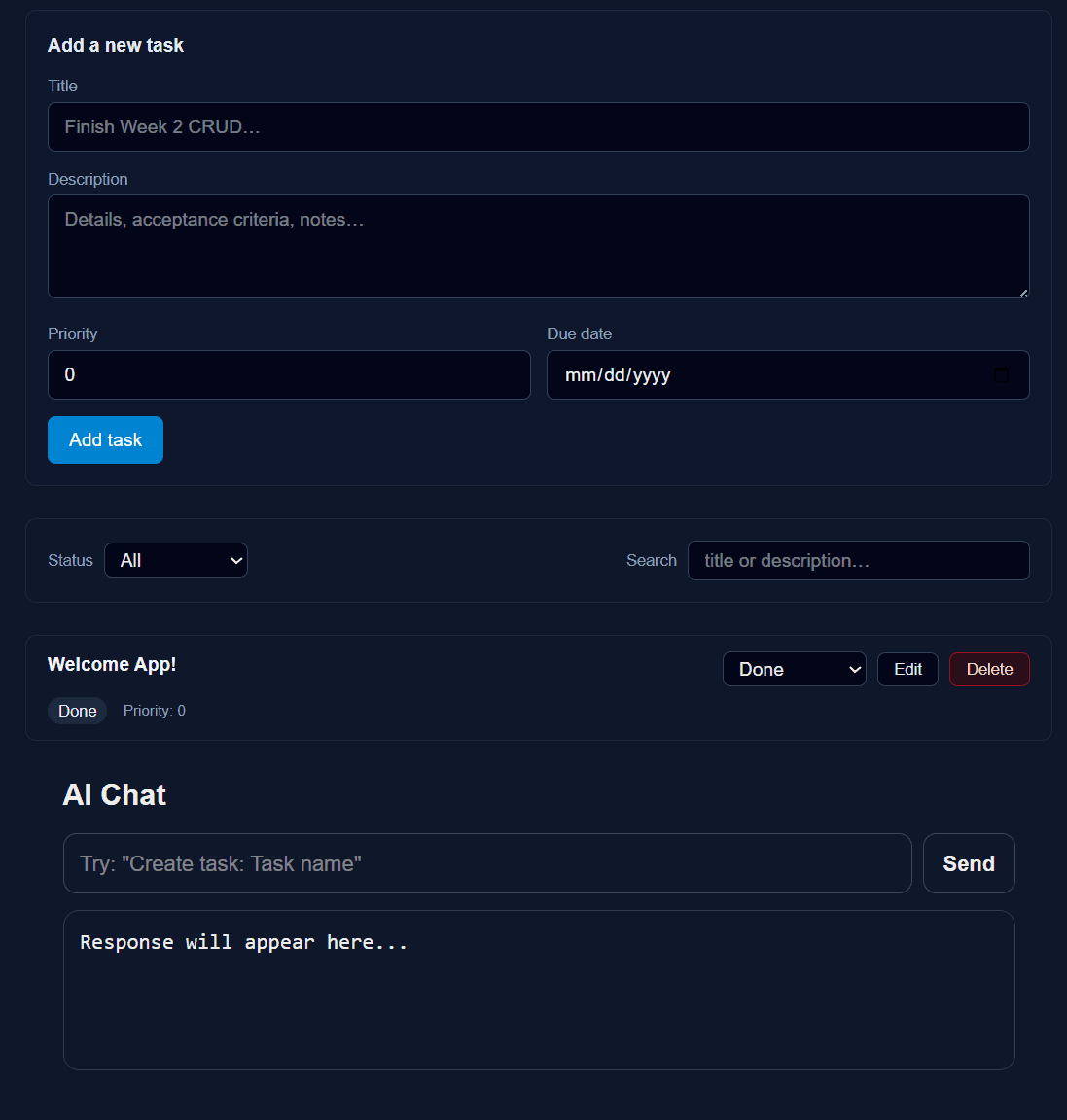
Task: Focus the search by title or description field
Action: [x=858, y=560]
